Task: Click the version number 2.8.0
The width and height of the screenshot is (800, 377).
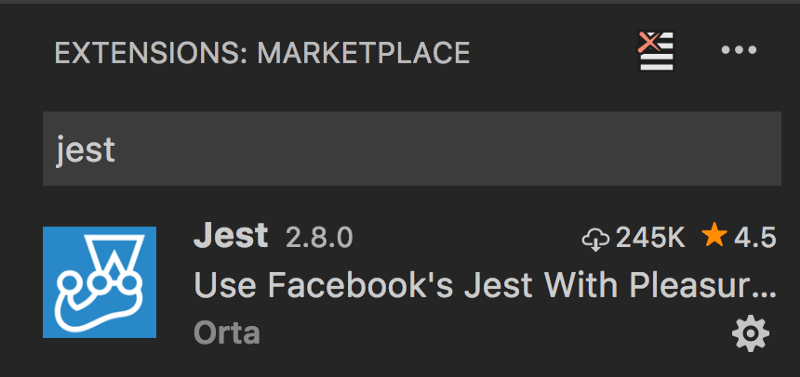Action: [x=319, y=238]
